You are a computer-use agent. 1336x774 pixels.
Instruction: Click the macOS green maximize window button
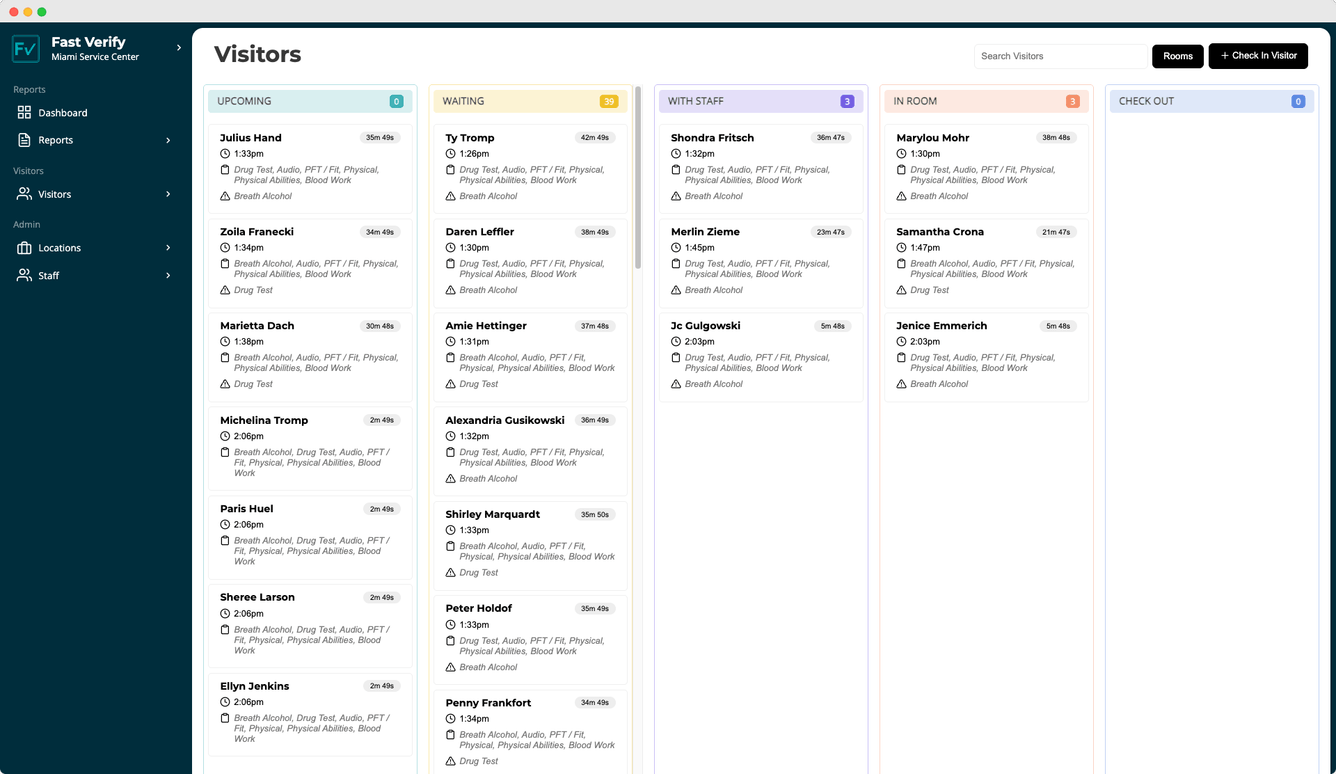pyautogui.click(x=42, y=12)
